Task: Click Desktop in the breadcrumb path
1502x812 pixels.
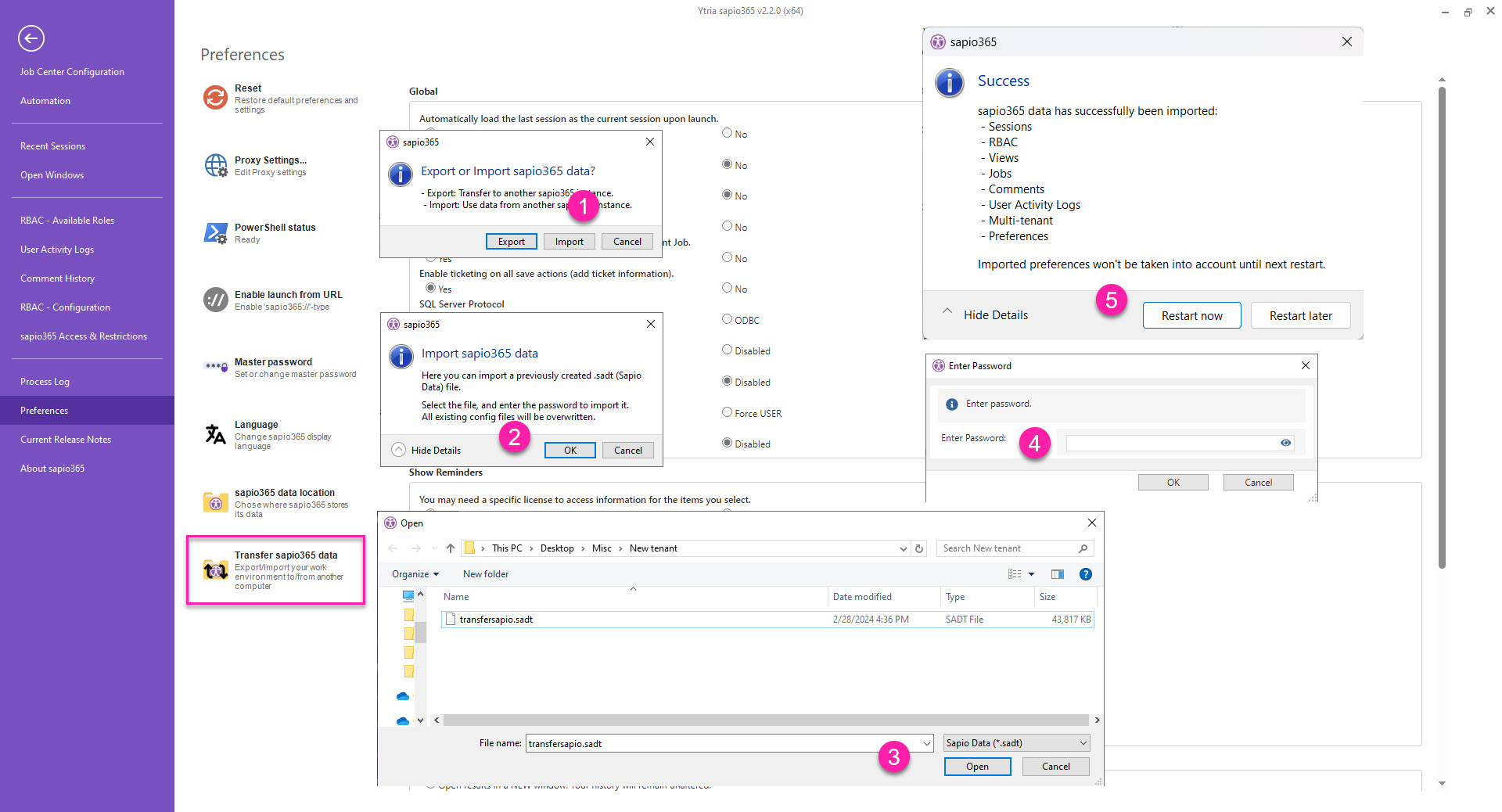Action: click(x=557, y=548)
